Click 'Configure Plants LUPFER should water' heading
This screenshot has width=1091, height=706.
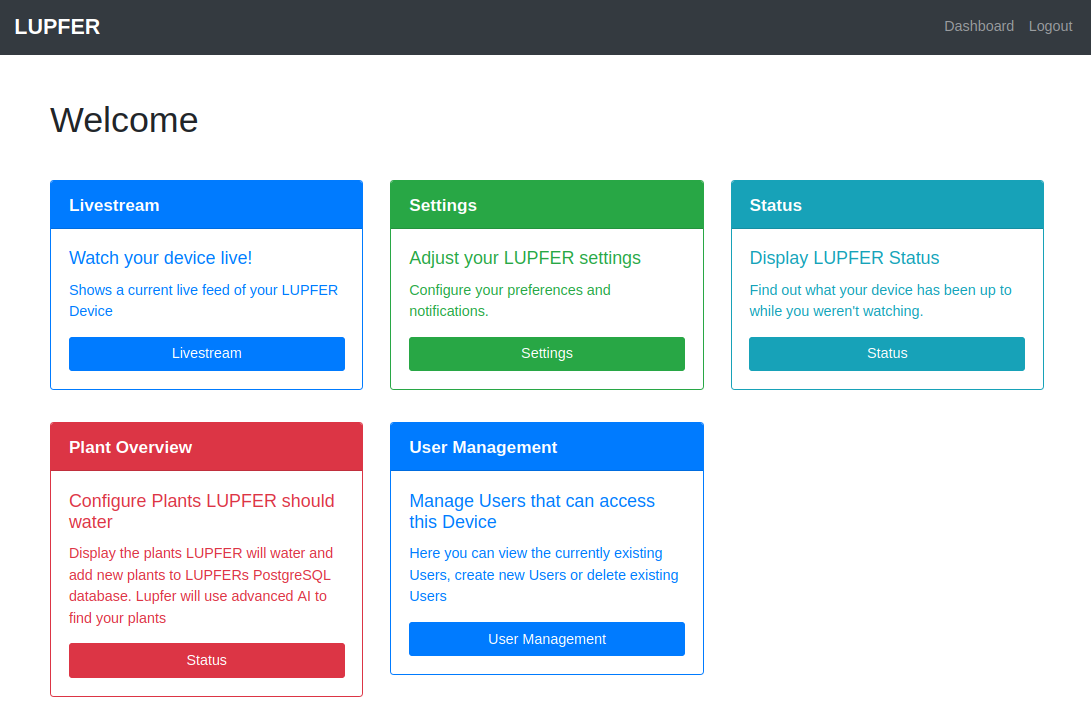(x=201, y=511)
